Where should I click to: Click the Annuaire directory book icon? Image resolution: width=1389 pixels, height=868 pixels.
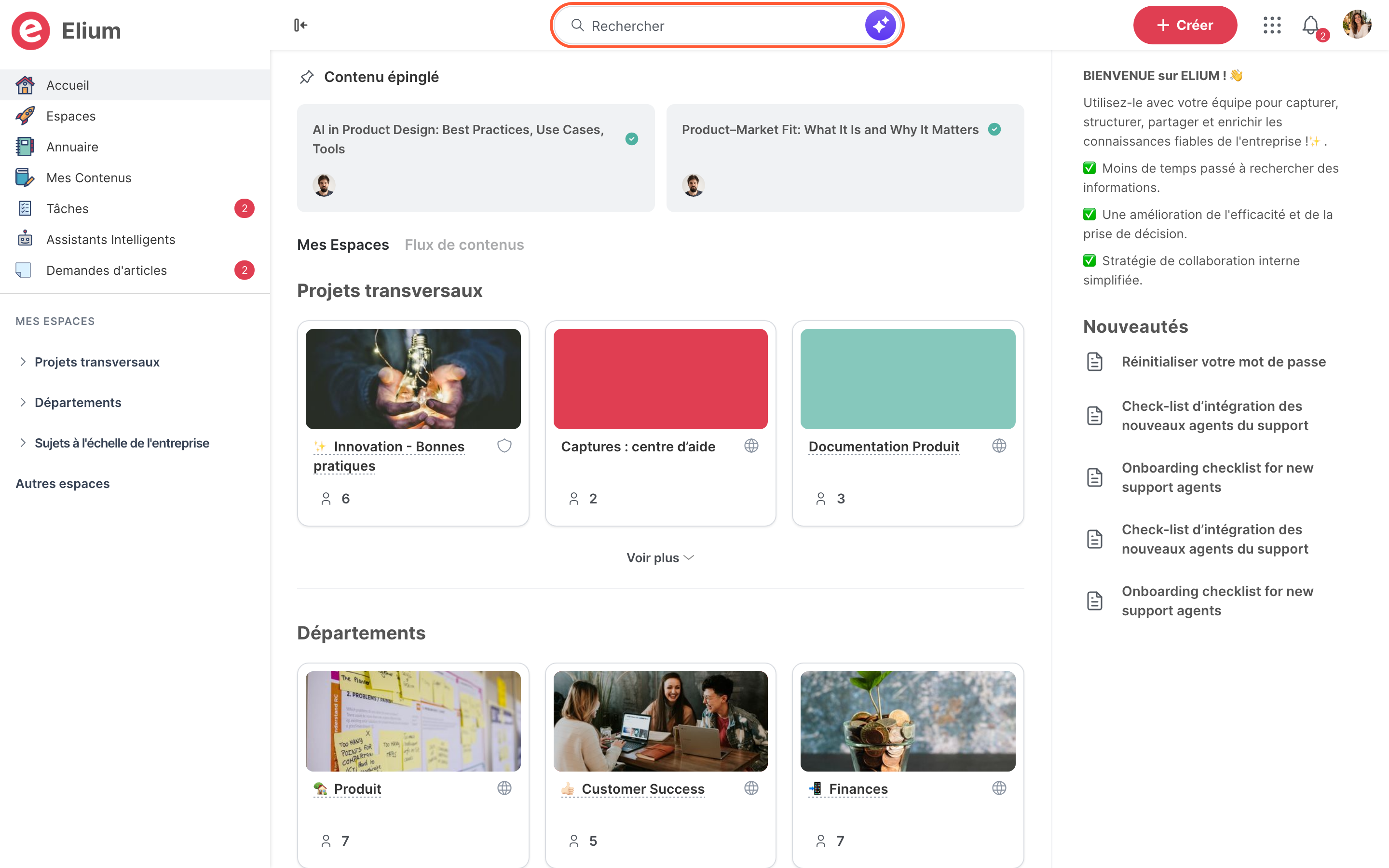click(25, 147)
